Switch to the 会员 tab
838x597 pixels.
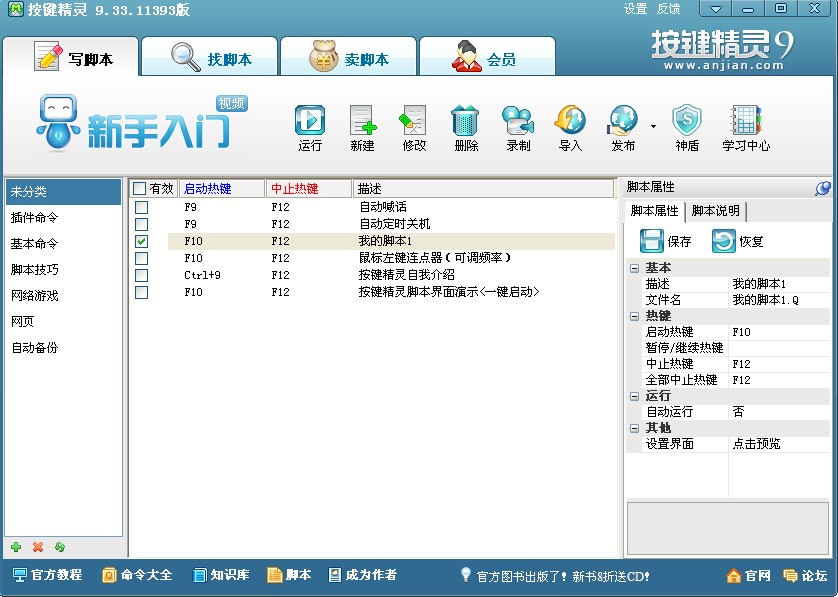pos(487,57)
